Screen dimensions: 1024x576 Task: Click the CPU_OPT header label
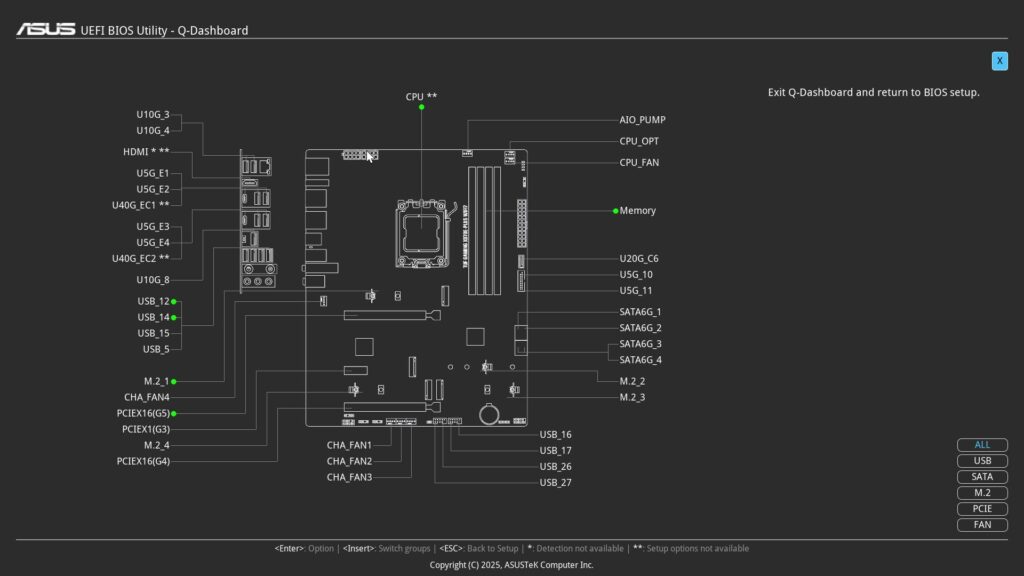(x=639, y=141)
